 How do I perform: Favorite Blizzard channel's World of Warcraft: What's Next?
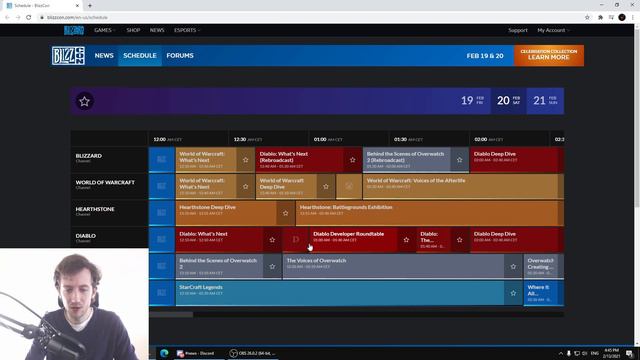click(x=245, y=160)
